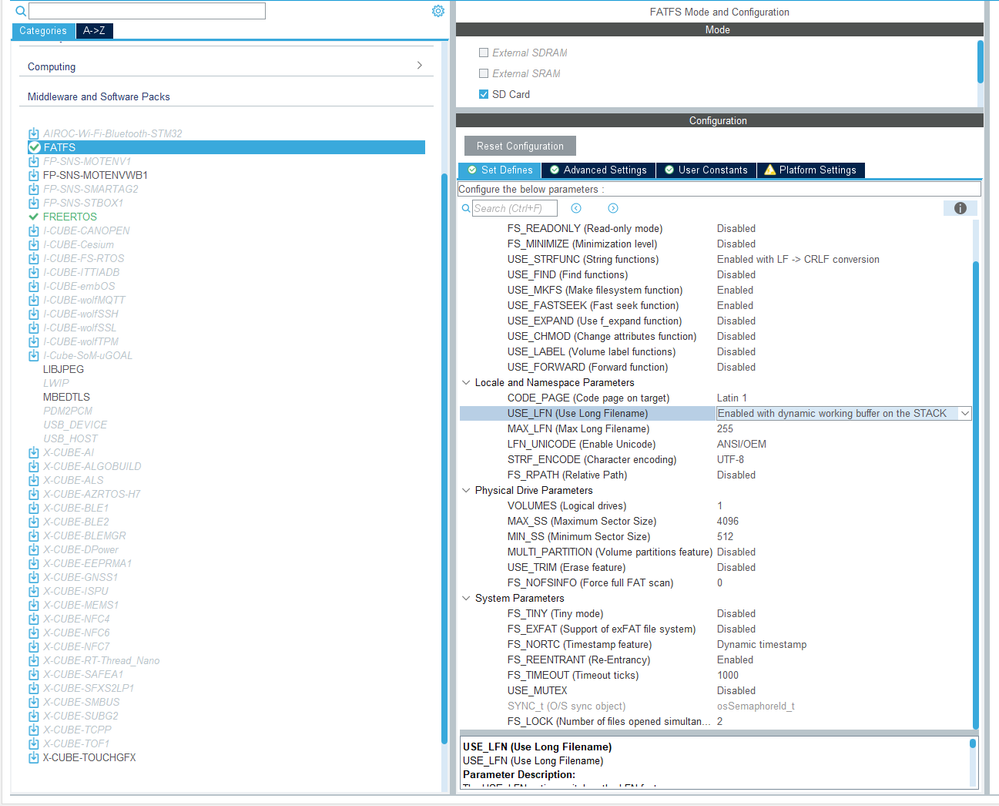Screen dimensions: 999x806
Task: Uncheck the SD Card checkbox
Action: pyautogui.click(x=484, y=94)
